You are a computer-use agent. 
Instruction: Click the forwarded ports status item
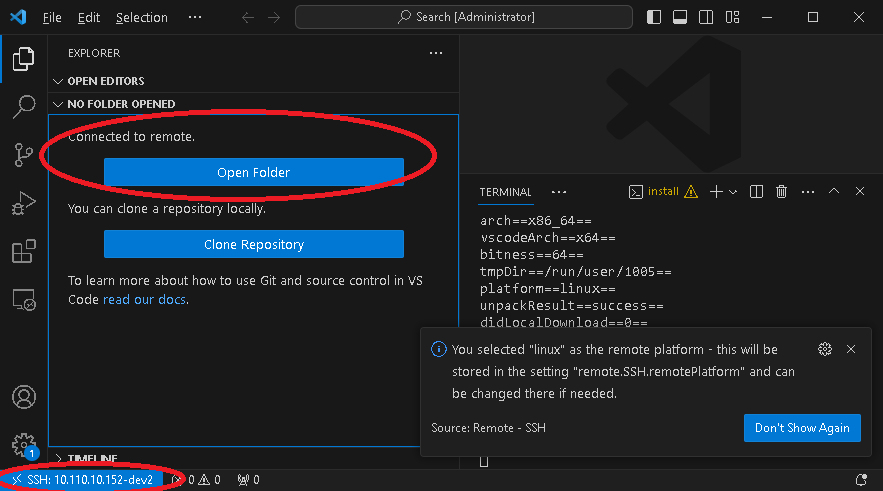248,480
